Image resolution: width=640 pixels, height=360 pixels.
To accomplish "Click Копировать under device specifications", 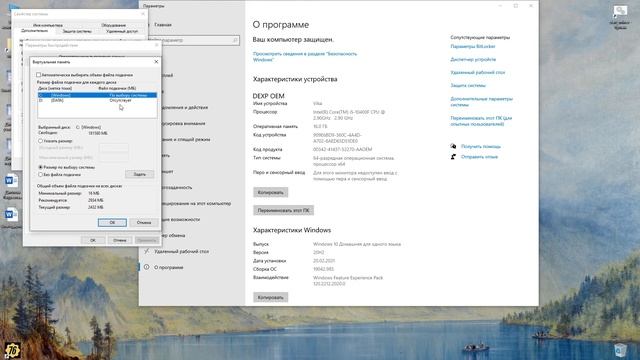I will (271, 192).
